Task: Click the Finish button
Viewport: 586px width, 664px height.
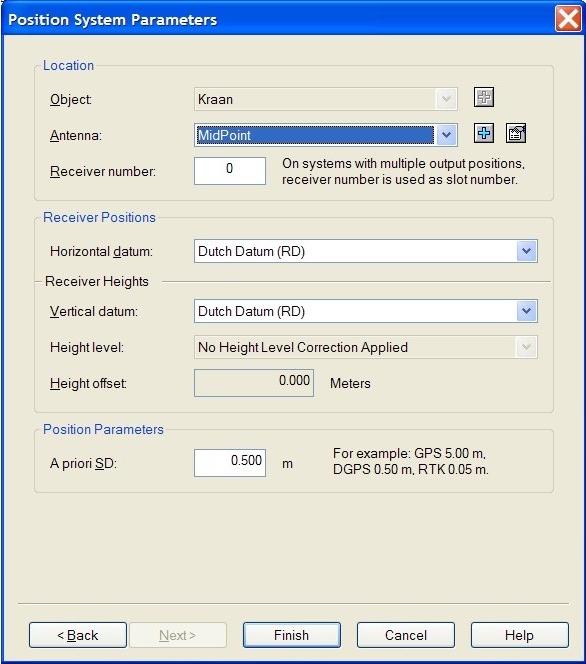Action: [x=292, y=635]
